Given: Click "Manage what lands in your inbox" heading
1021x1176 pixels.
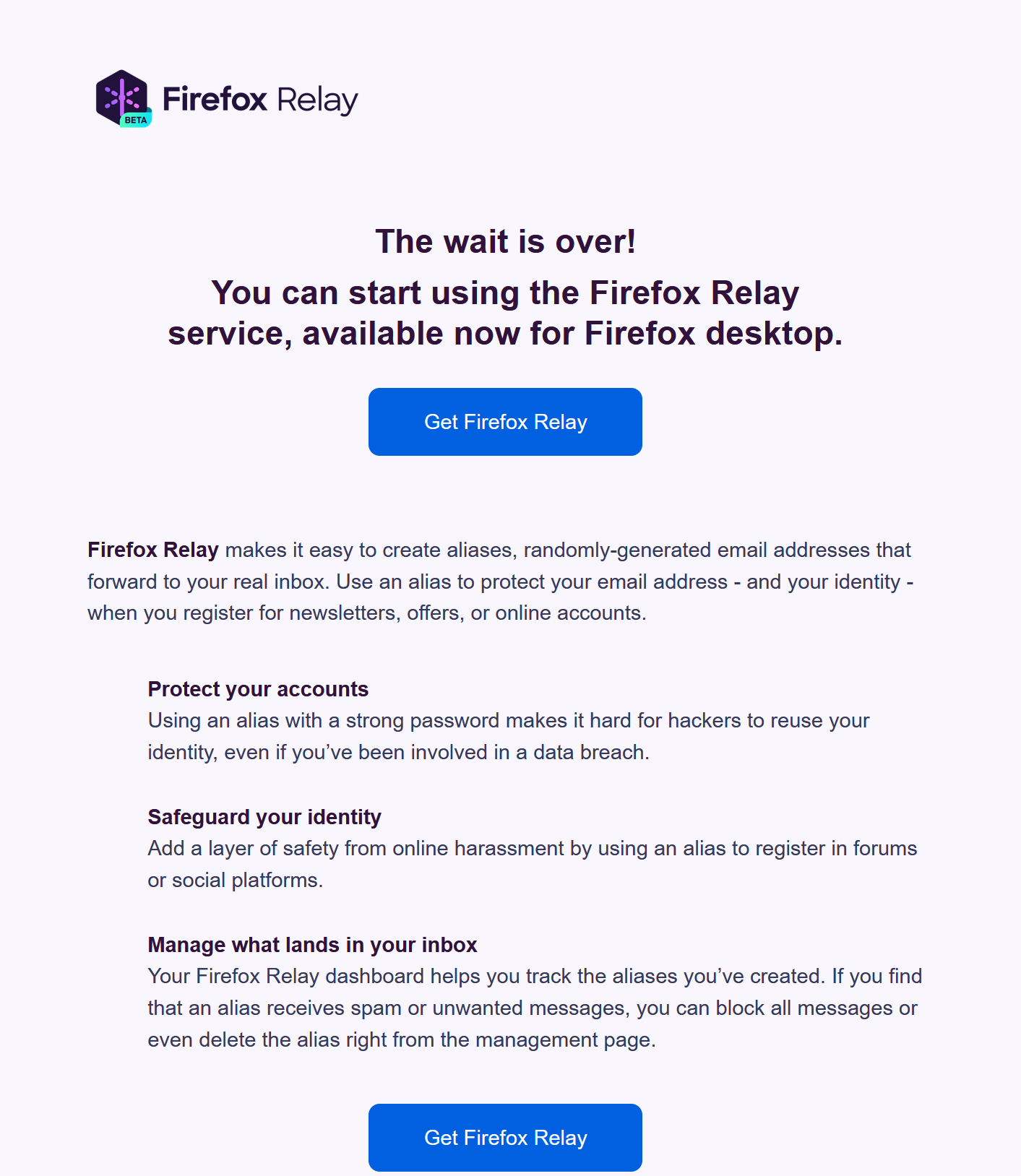Looking at the screenshot, I should coord(312,945).
